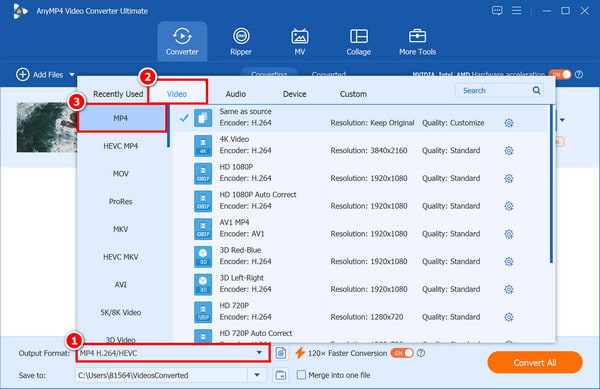Click help icon next to hardware acceleration
This screenshot has width=600, height=389.
(x=579, y=74)
